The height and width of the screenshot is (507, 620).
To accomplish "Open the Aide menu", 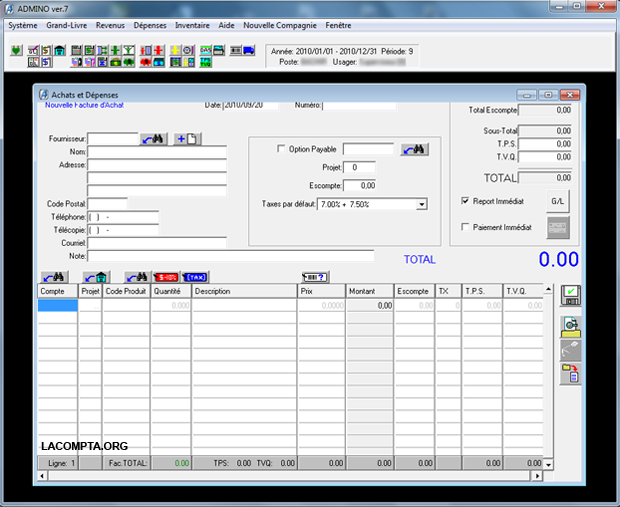I will pos(226,25).
